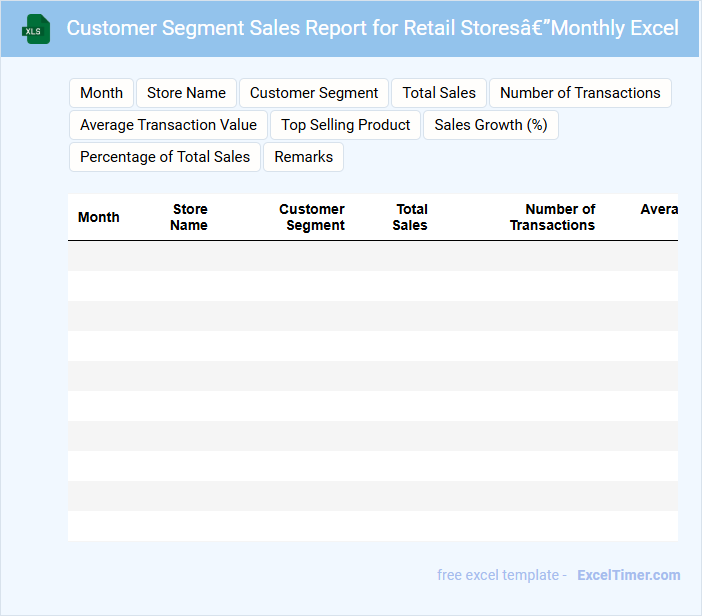Click the partially visible Average column header
The height and width of the screenshot is (616, 702).
tap(658, 210)
